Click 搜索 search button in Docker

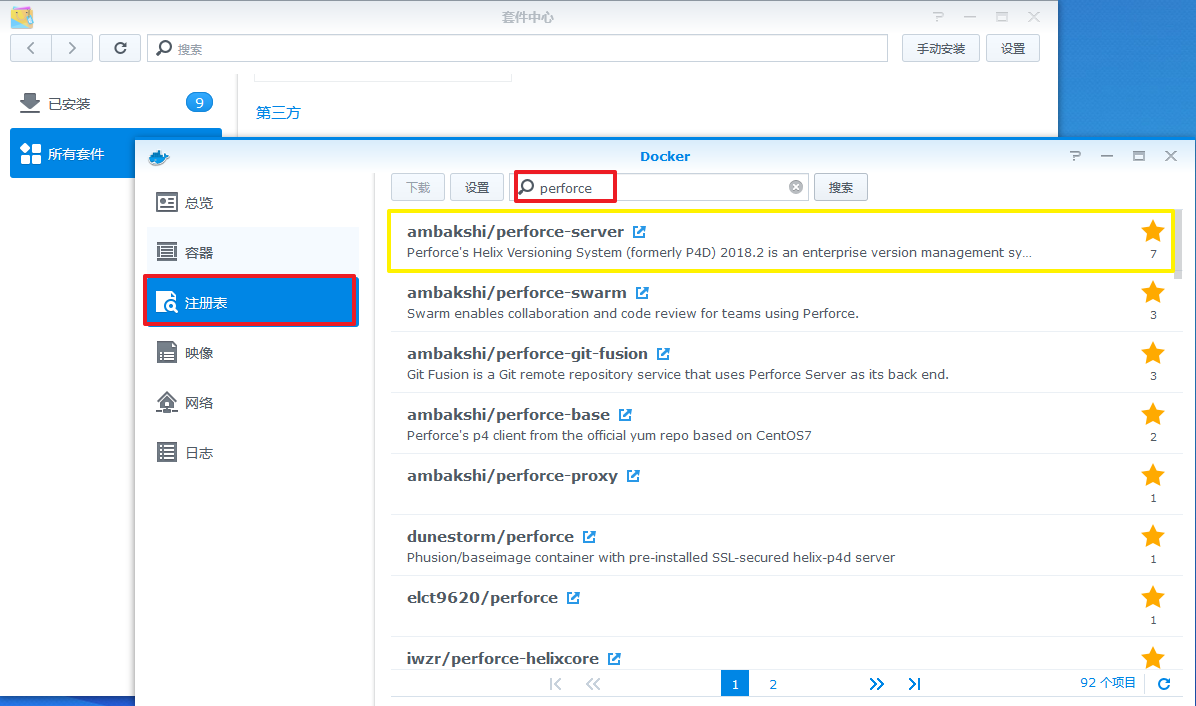pos(841,188)
